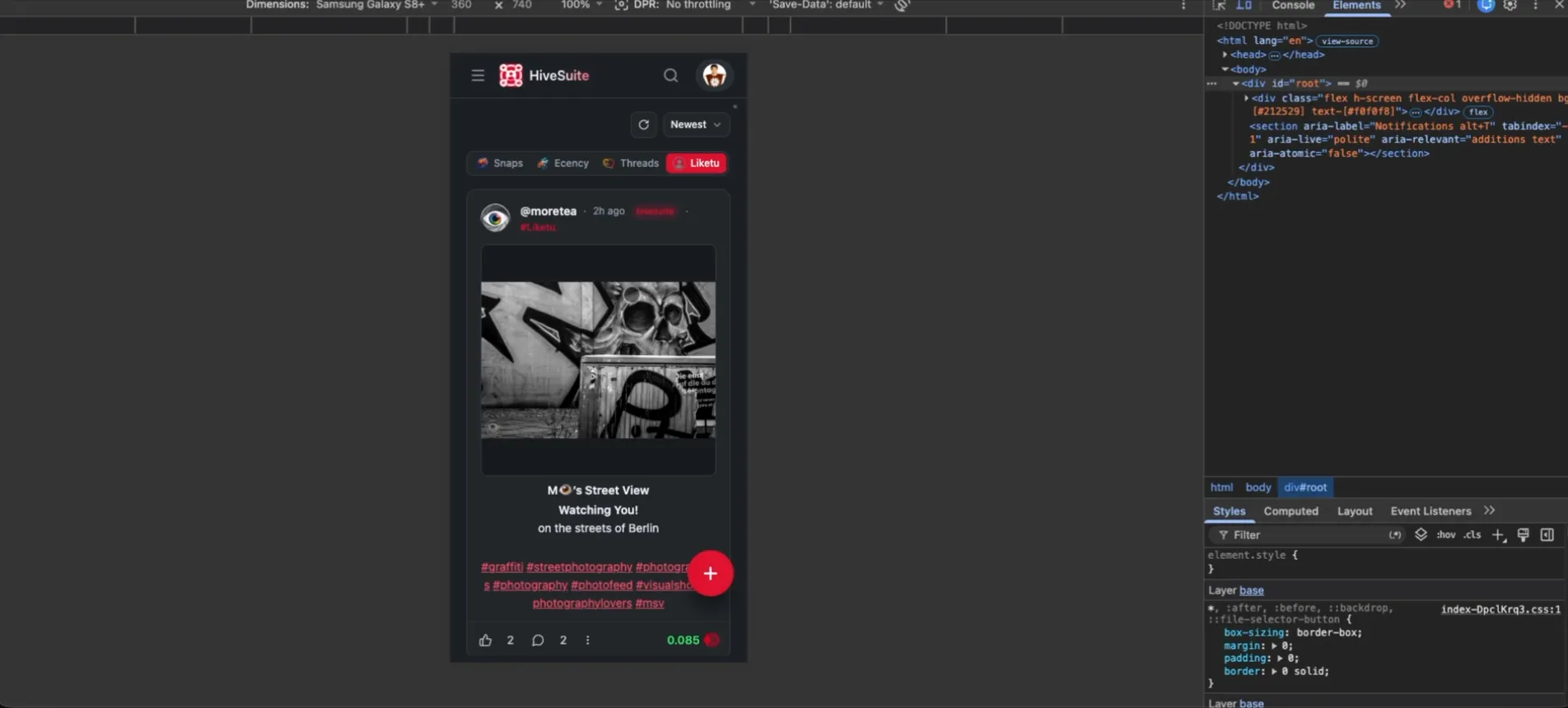The image size is (1568, 708).
Task: Switch to the Computed tab
Action: coord(1291,511)
